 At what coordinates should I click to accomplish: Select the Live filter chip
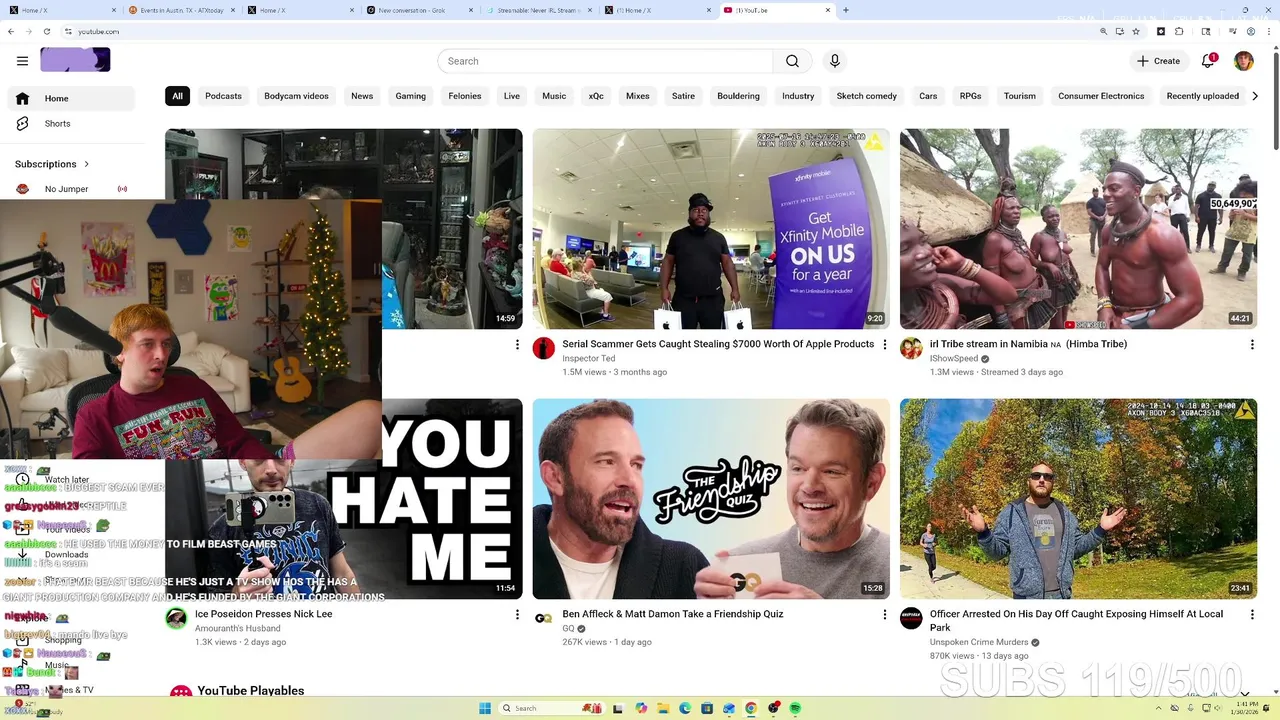point(512,96)
